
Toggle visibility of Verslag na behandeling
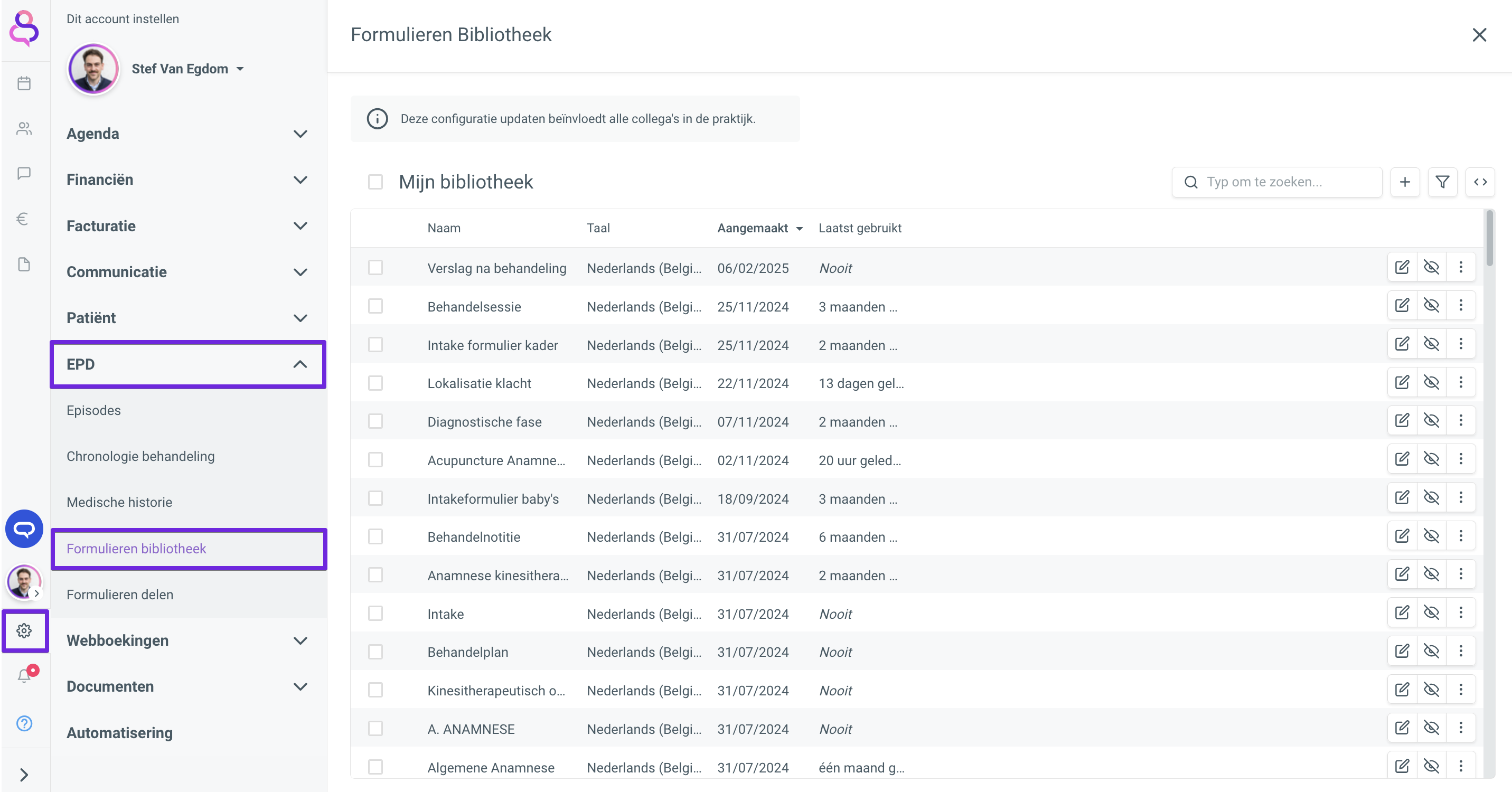[1432, 268]
